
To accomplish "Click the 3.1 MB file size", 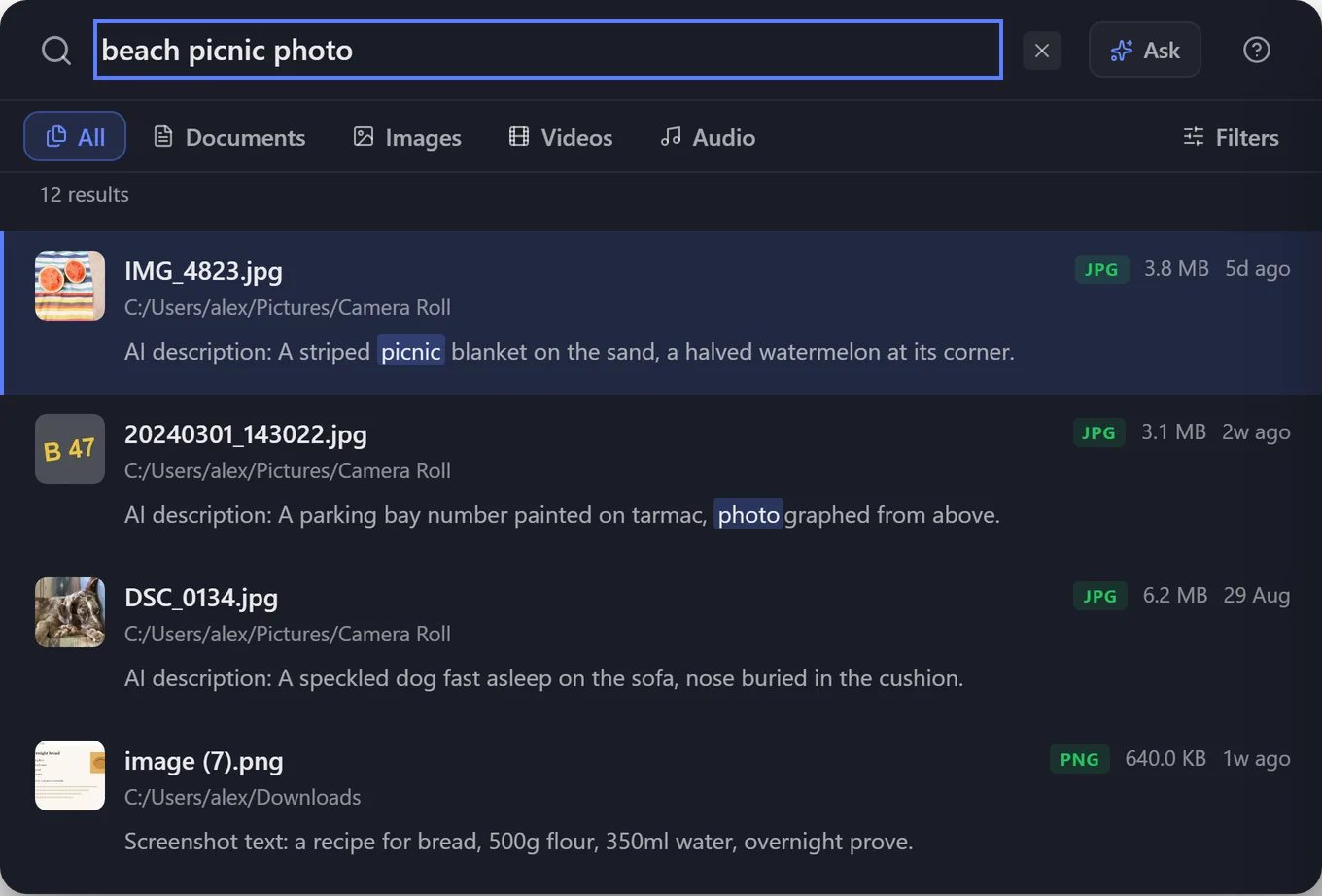I will click(1173, 431).
